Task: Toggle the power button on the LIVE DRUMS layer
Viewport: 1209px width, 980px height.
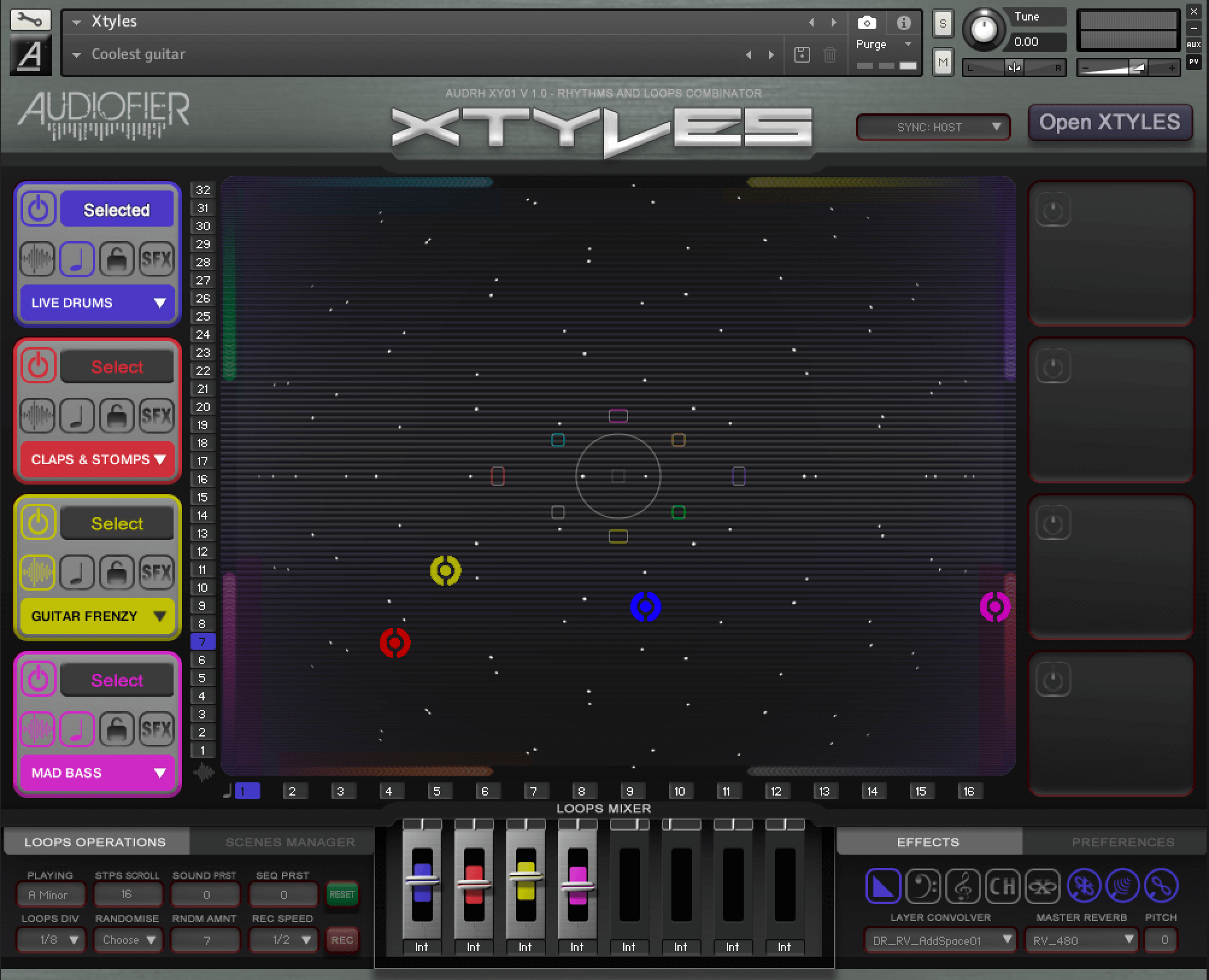Action: point(37,209)
